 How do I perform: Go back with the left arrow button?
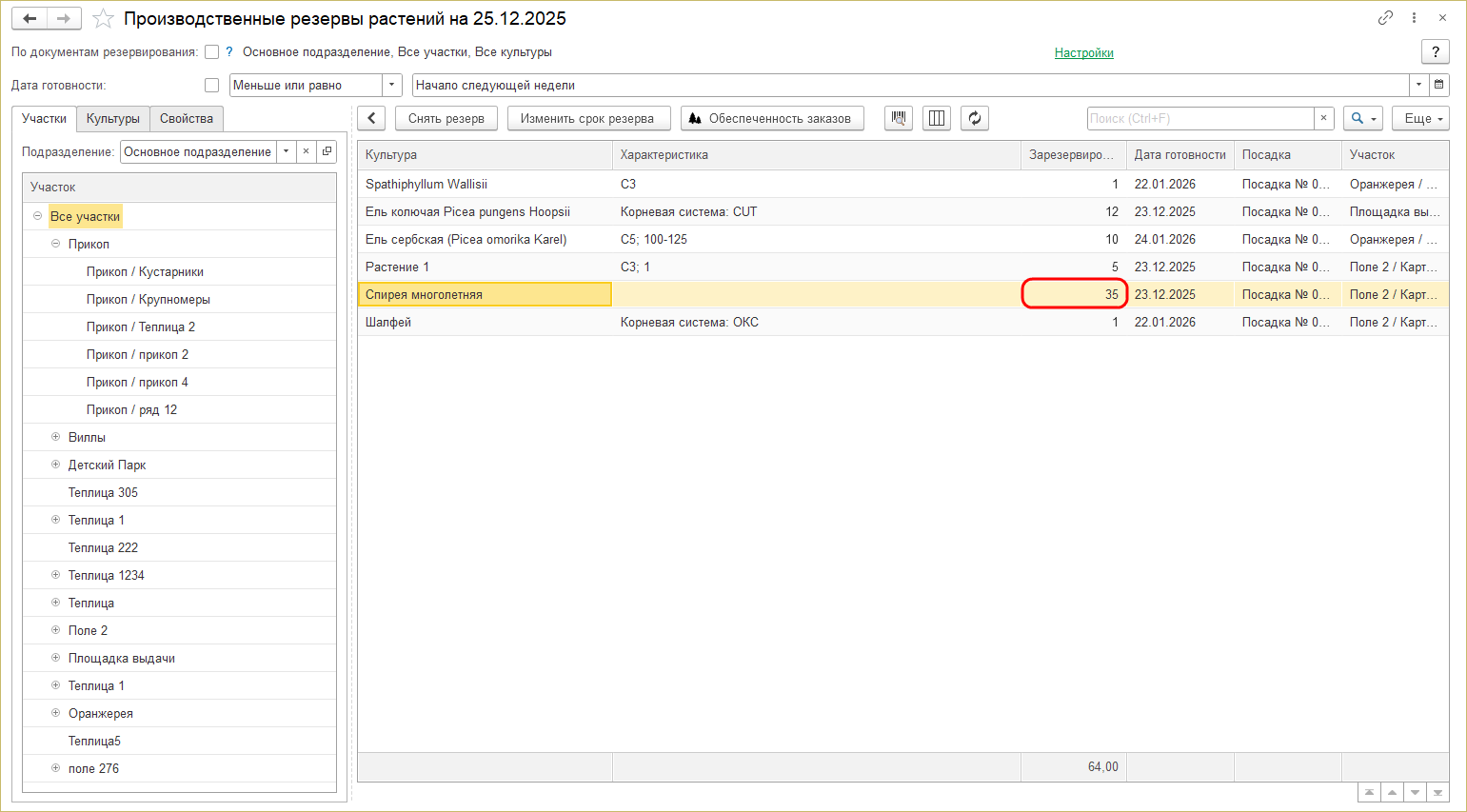click(x=30, y=19)
